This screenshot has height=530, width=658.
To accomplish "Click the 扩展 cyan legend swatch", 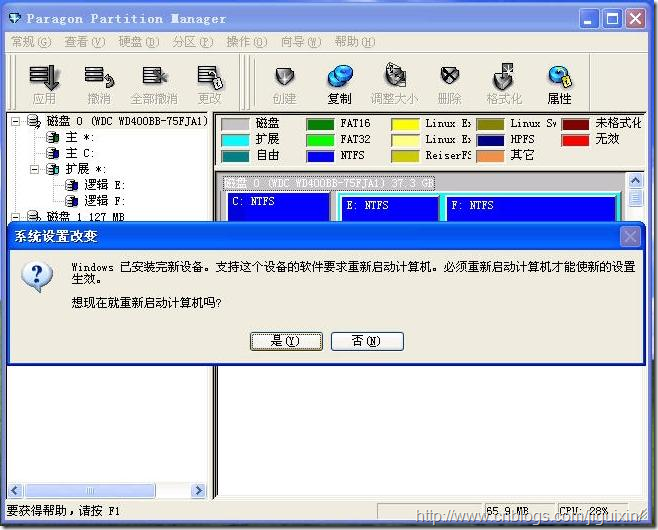I will (x=235, y=140).
